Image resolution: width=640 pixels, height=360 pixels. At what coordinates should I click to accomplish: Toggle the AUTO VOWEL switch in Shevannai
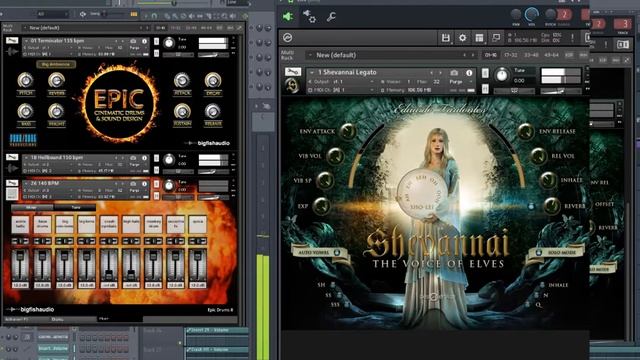pyautogui.click(x=337, y=253)
